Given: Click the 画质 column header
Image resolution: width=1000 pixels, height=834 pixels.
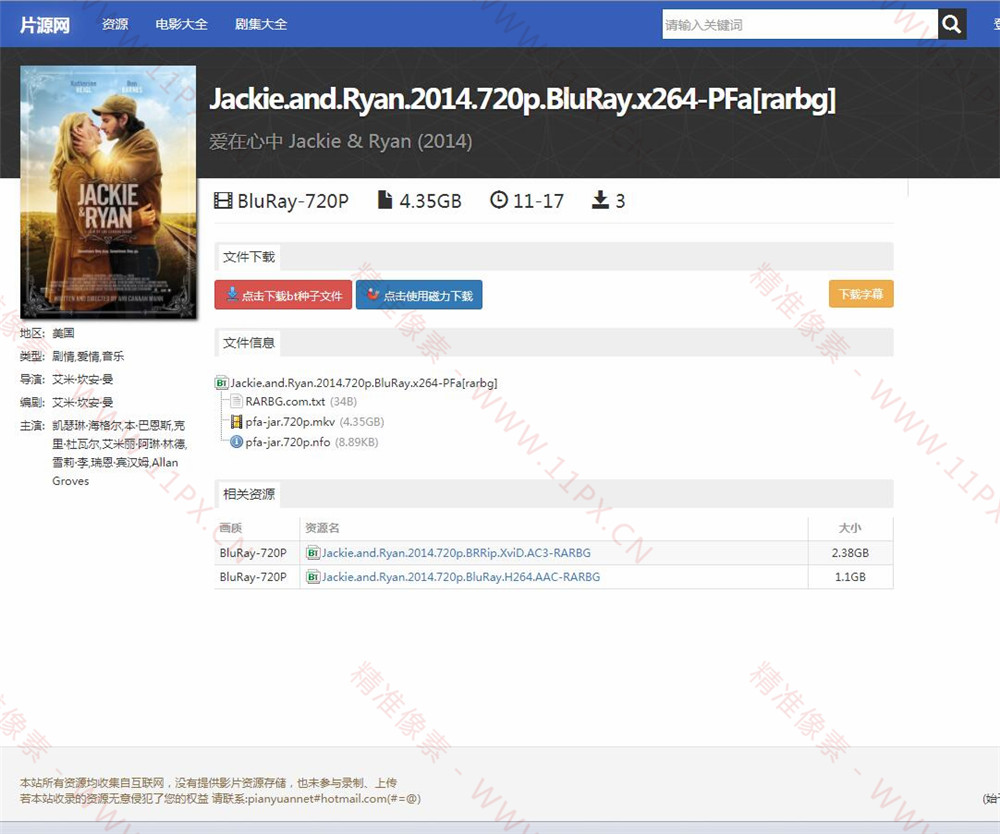Looking at the screenshot, I should pos(231,528).
